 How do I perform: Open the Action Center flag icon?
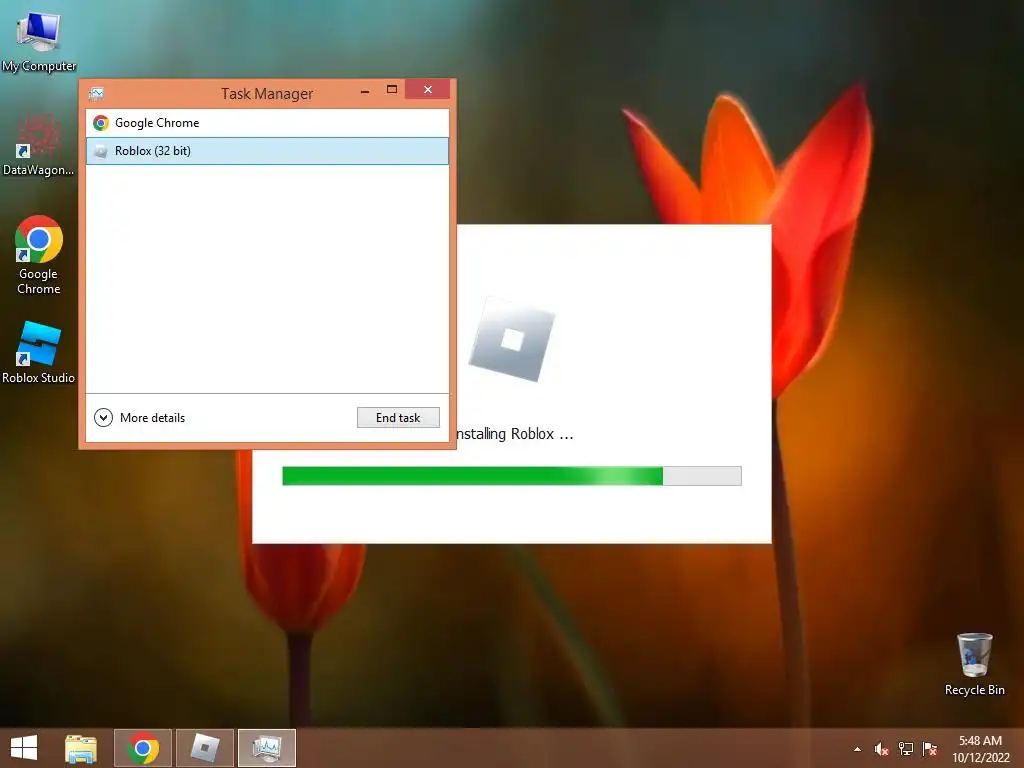pos(930,749)
